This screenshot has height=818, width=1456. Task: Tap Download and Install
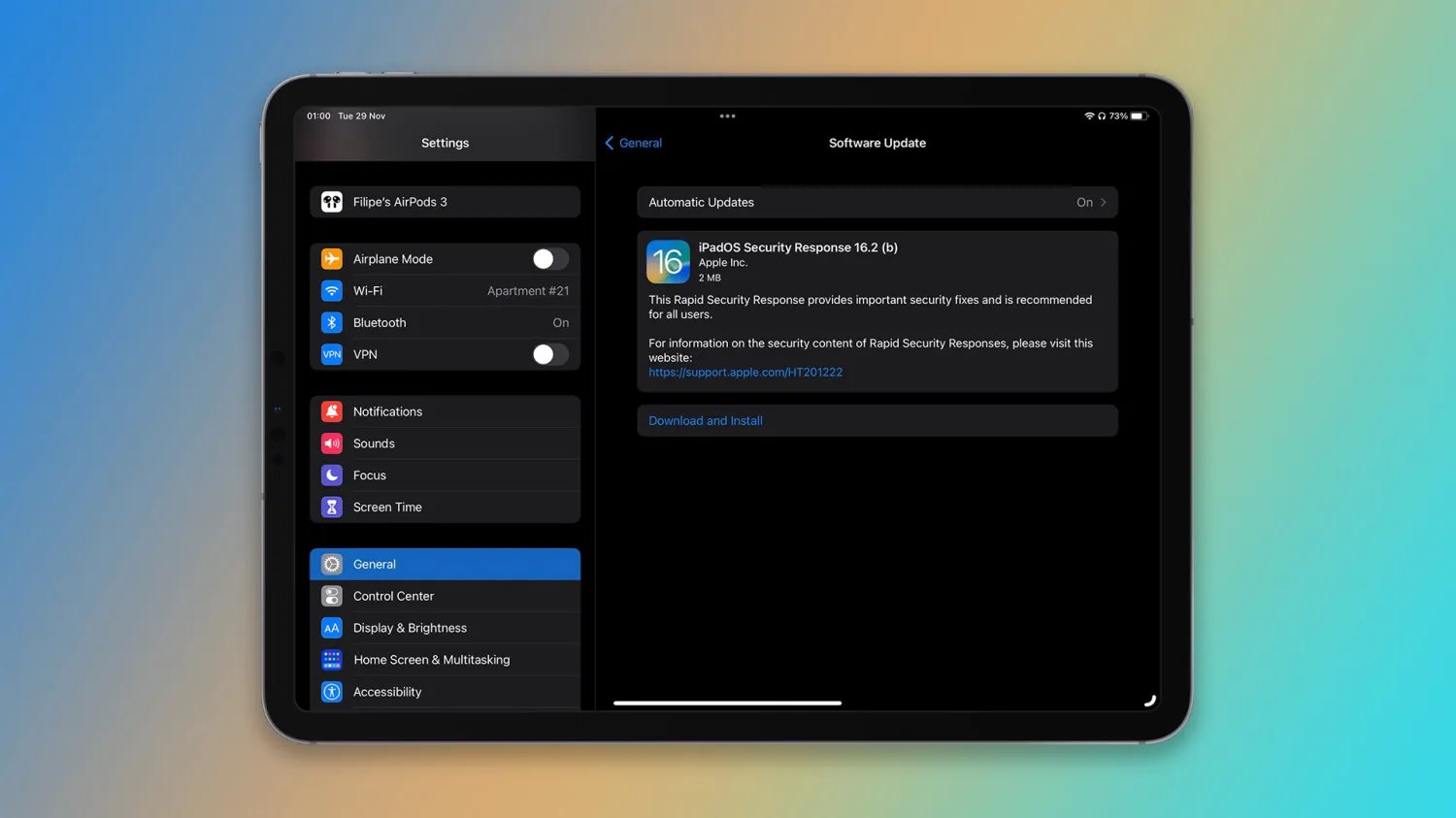pos(706,421)
